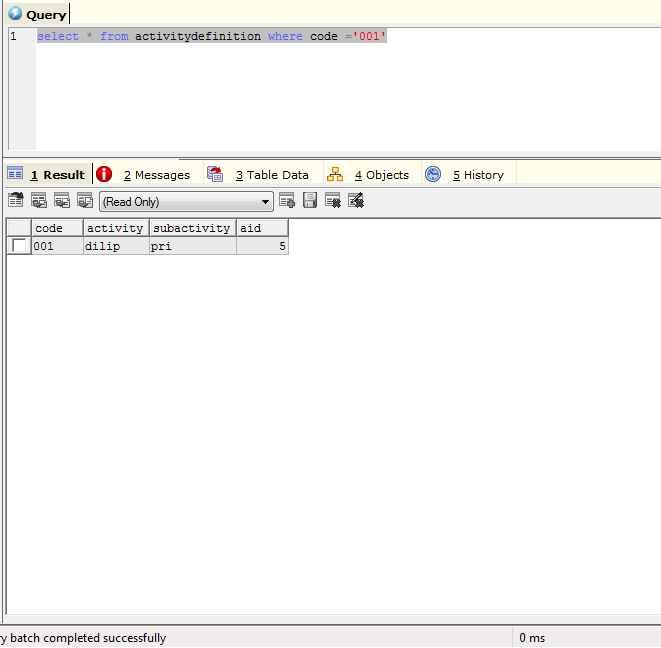Select the aid cell with value 5
The width and height of the screenshot is (661, 648).
point(262,246)
